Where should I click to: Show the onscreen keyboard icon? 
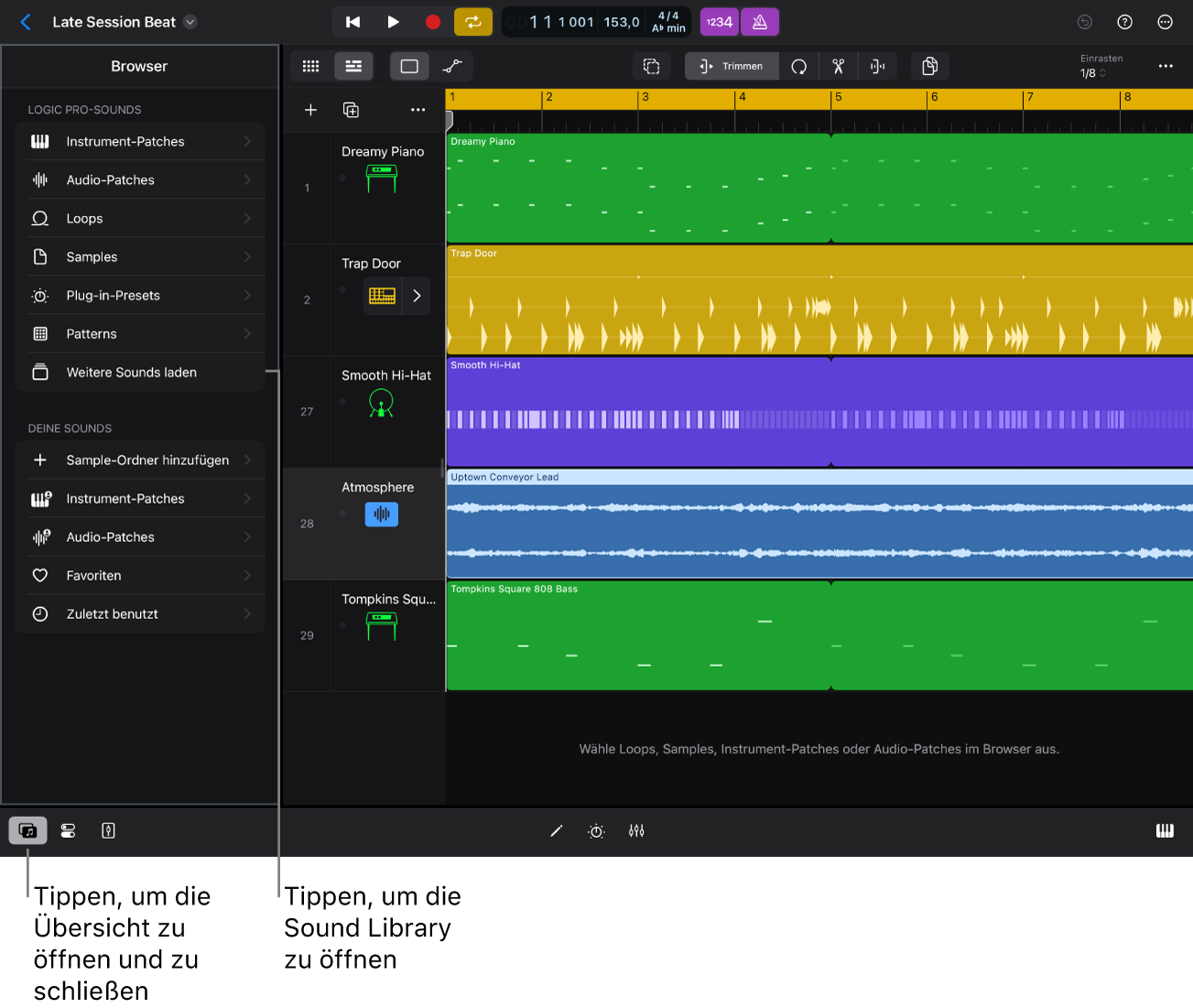point(1165,830)
